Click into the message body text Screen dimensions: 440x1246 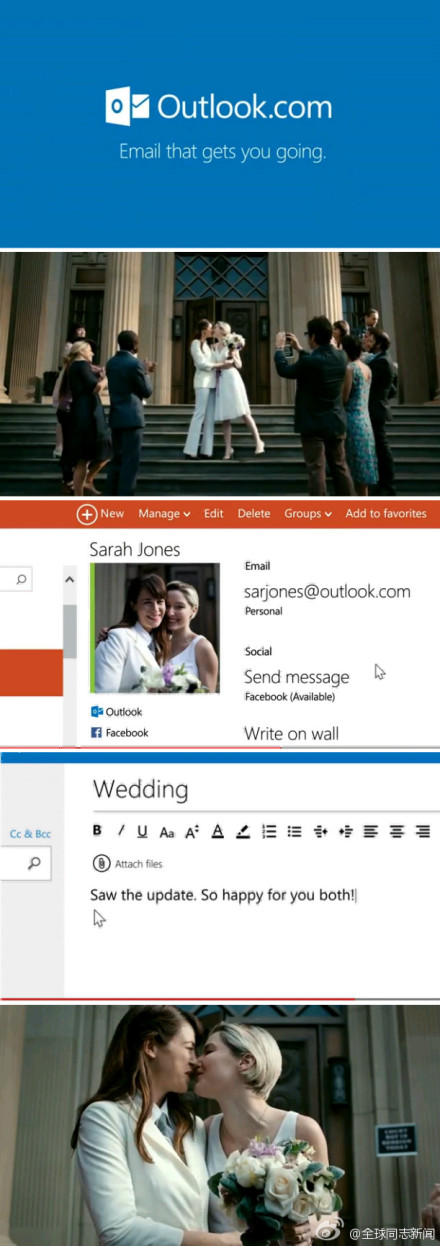click(223, 894)
